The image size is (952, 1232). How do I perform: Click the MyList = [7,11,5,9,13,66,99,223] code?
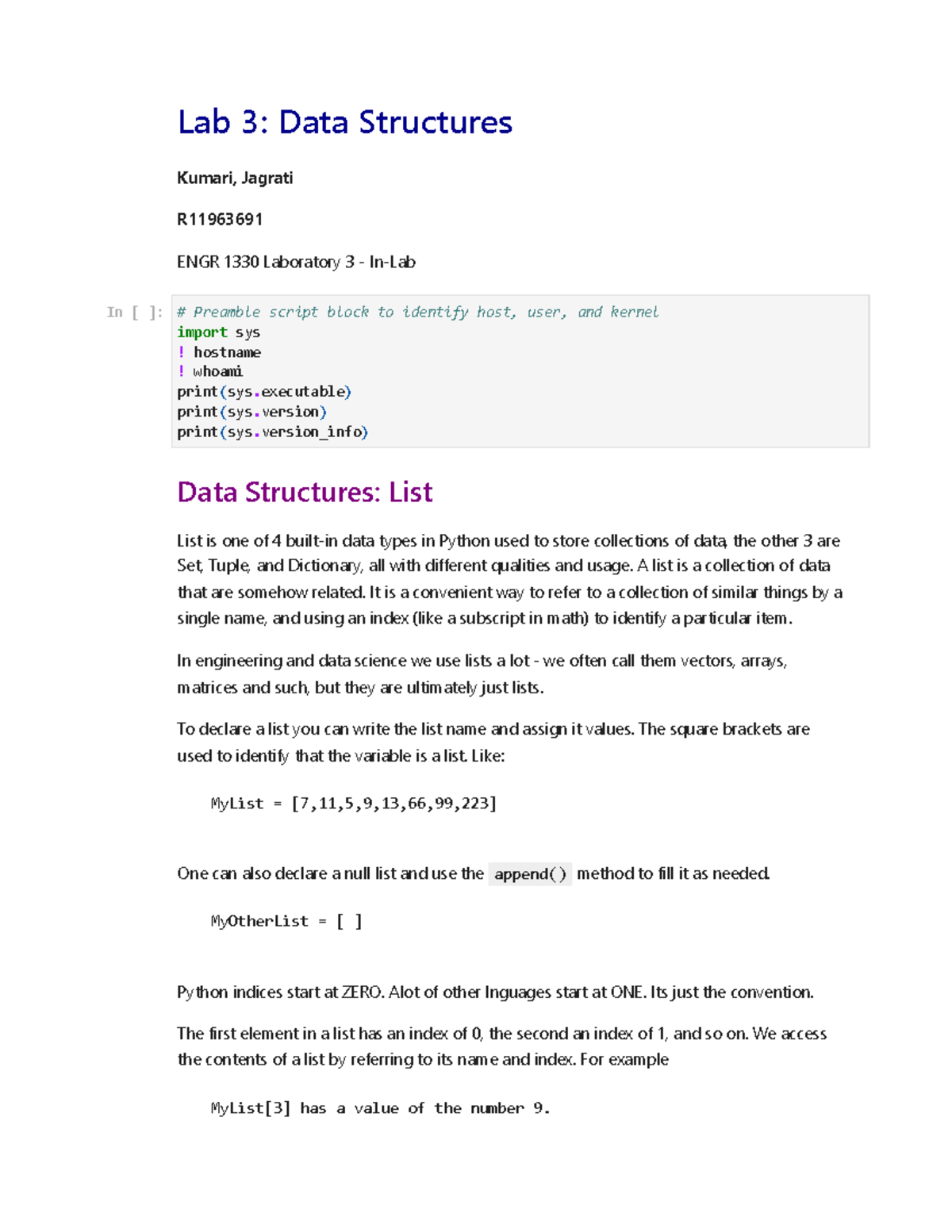[x=354, y=804]
